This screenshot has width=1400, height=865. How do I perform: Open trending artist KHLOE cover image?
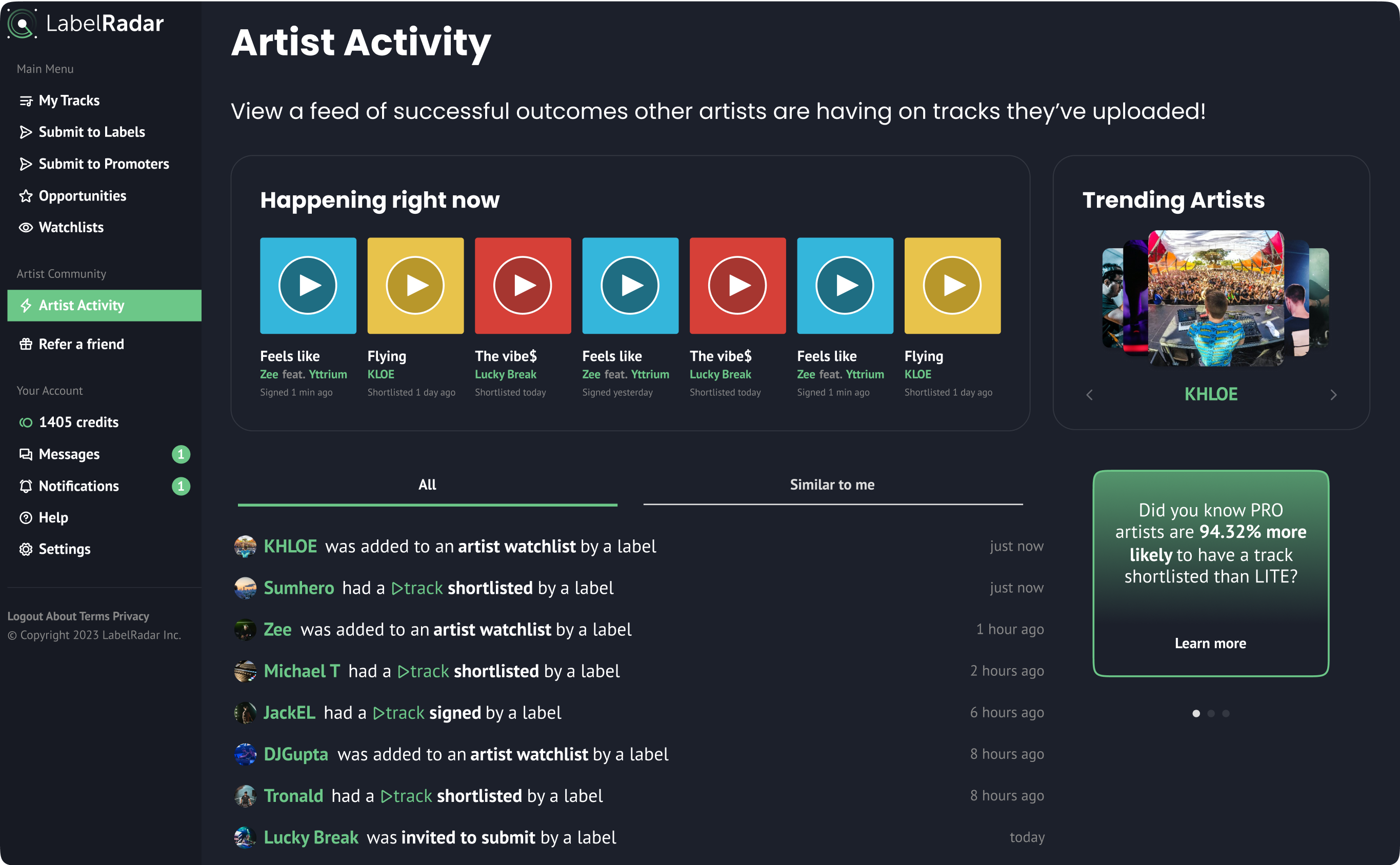(x=1215, y=297)
